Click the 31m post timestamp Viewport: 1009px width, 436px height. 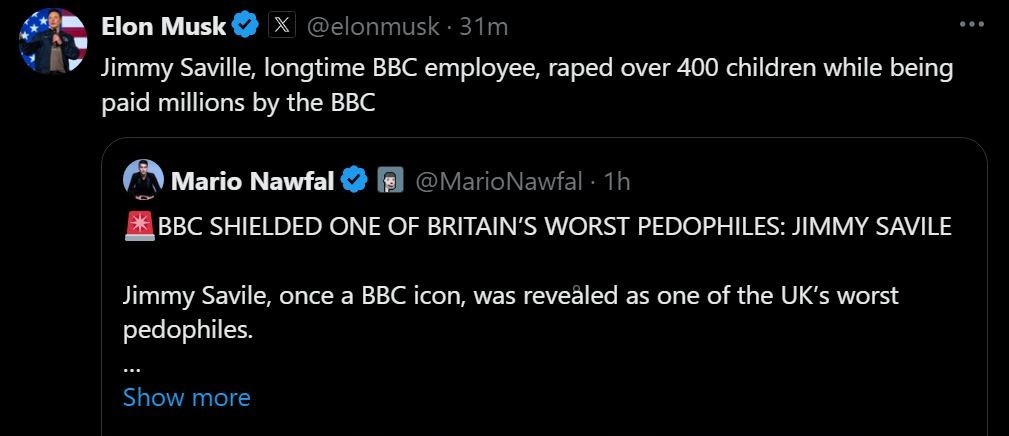tap(483, 27)
